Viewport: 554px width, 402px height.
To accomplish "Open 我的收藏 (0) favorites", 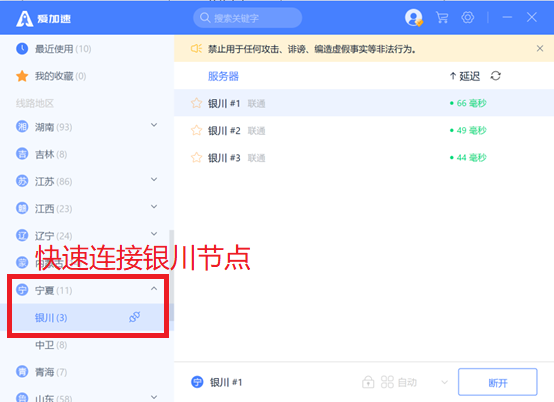I will pos(60,76).
